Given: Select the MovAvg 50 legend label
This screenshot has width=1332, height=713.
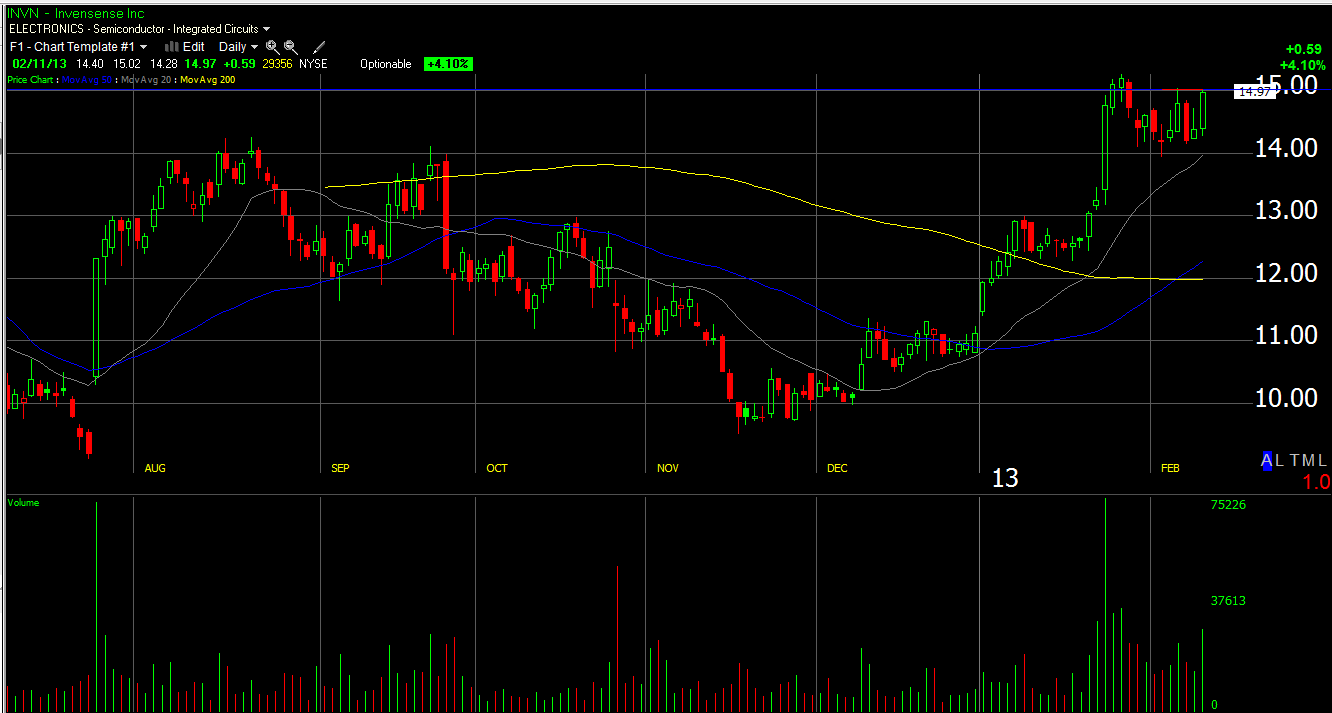Looking at the screenshot, I should point(88,79).
